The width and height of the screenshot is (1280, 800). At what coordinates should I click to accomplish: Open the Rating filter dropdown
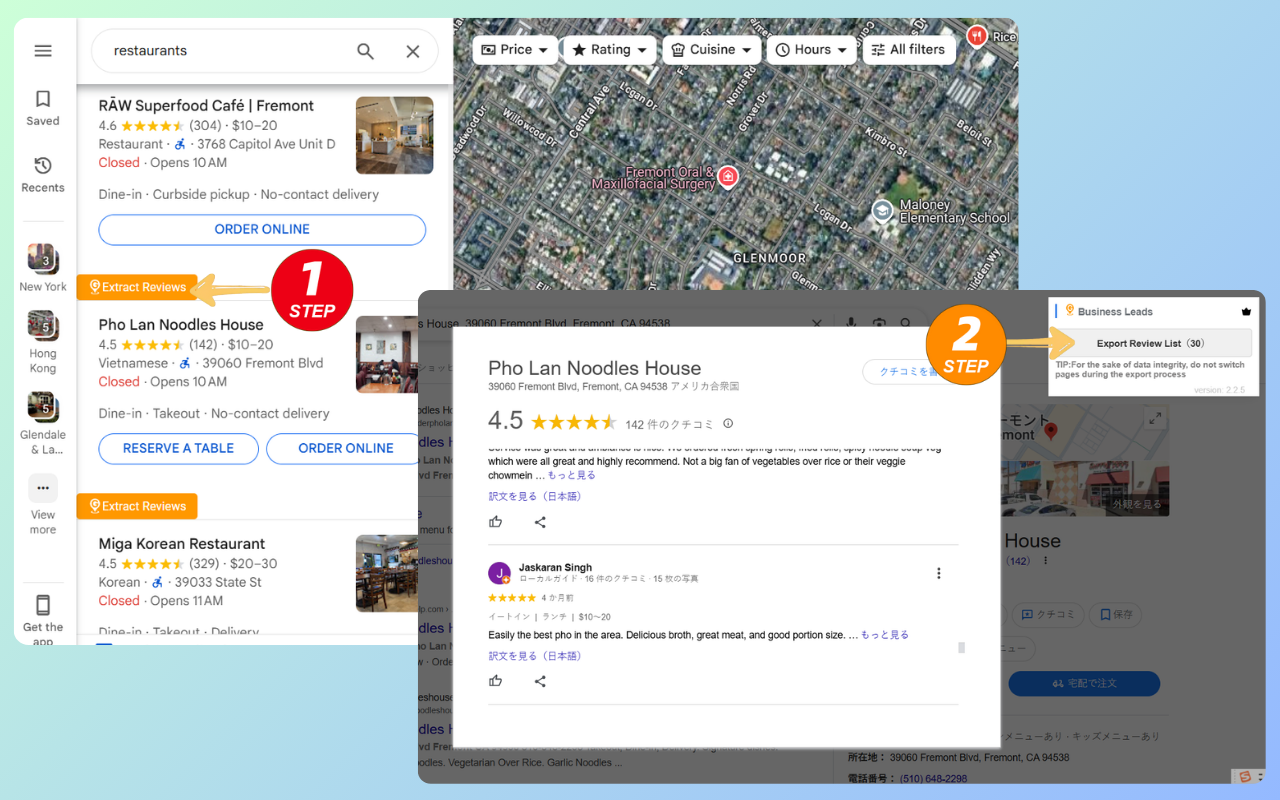click(x=610, y=49)
